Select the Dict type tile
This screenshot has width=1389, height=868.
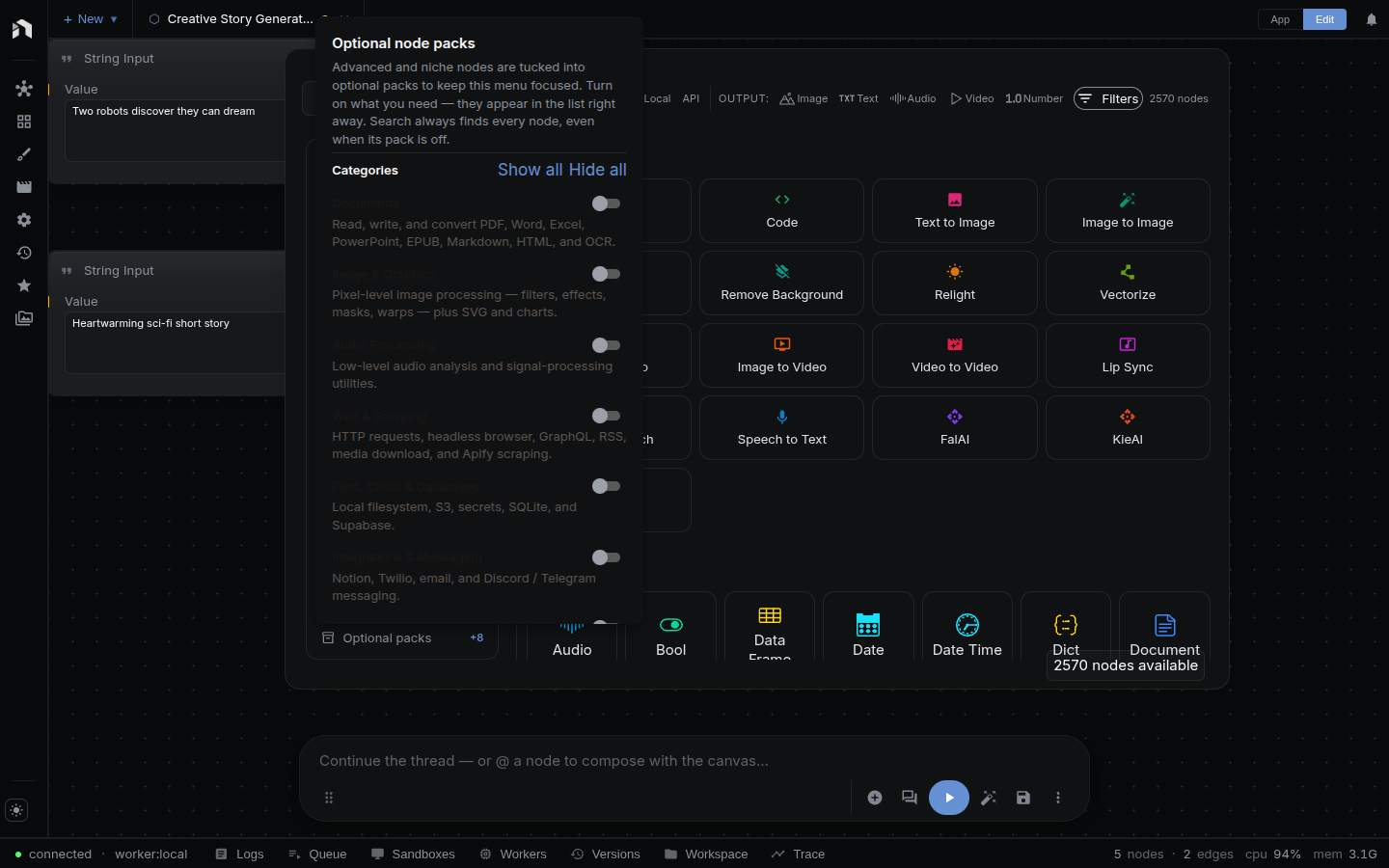pos(1066,626)
